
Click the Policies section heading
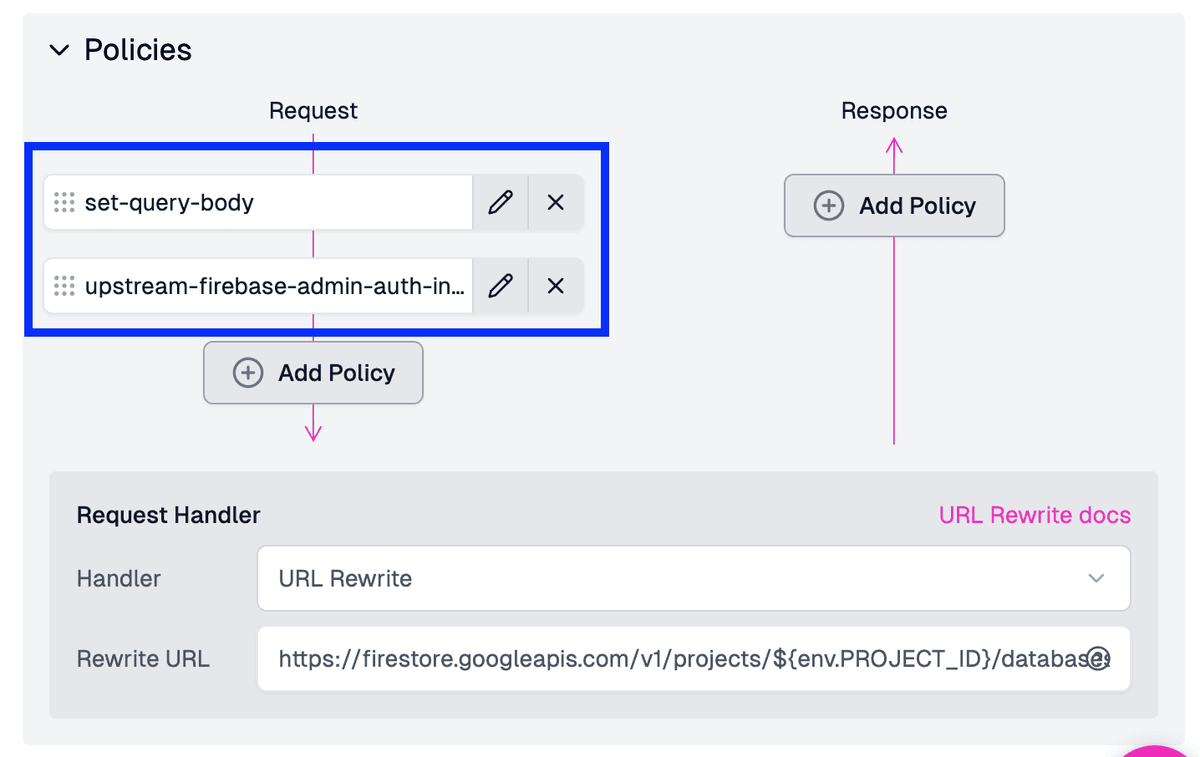coord(138,50)
